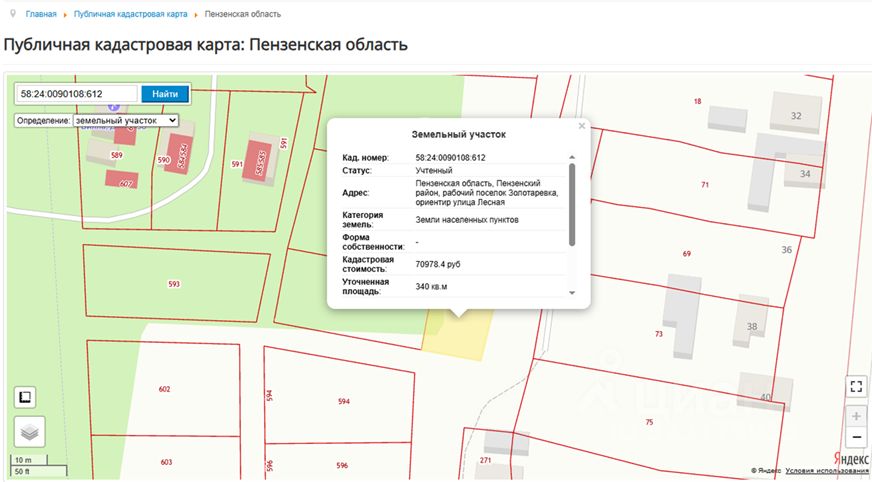This screenshot has width=872, height=482.
Task: Click the Пензенская область breadcrumb text
Action: pyautogui.click(x=242, y=14)
